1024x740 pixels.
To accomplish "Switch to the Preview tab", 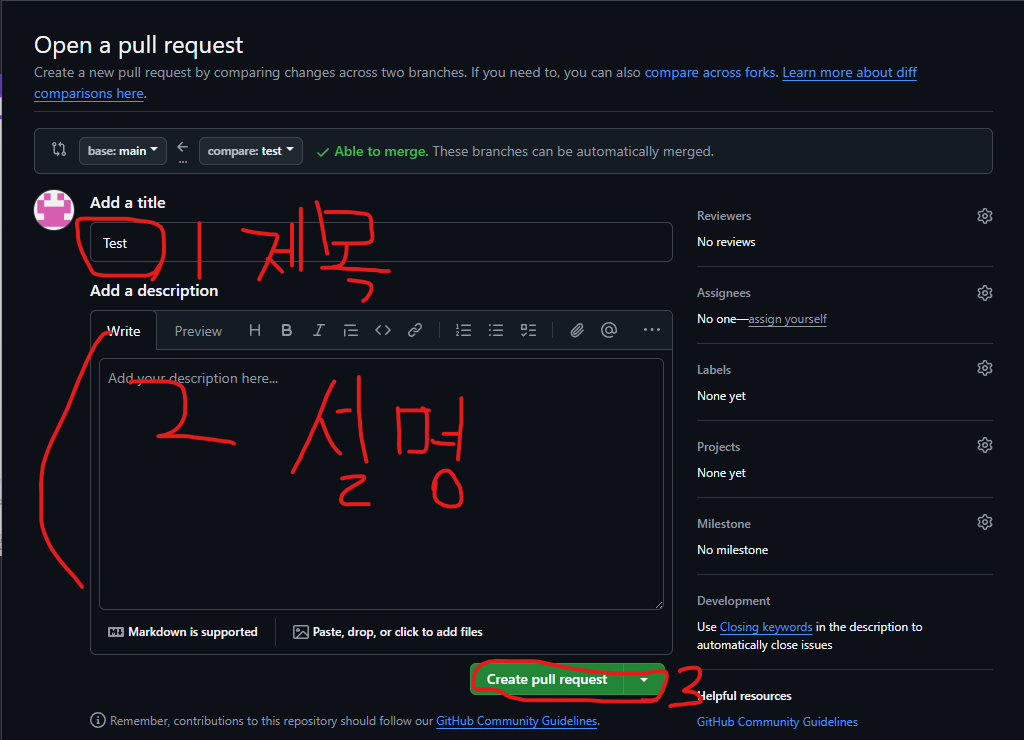I will (198, 331).
